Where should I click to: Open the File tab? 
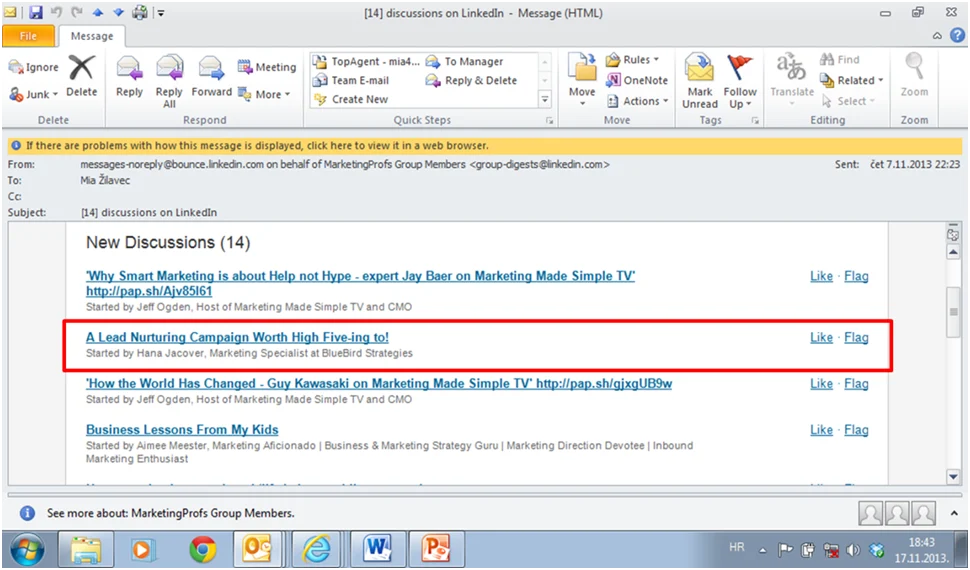click(x=28, y=36)
